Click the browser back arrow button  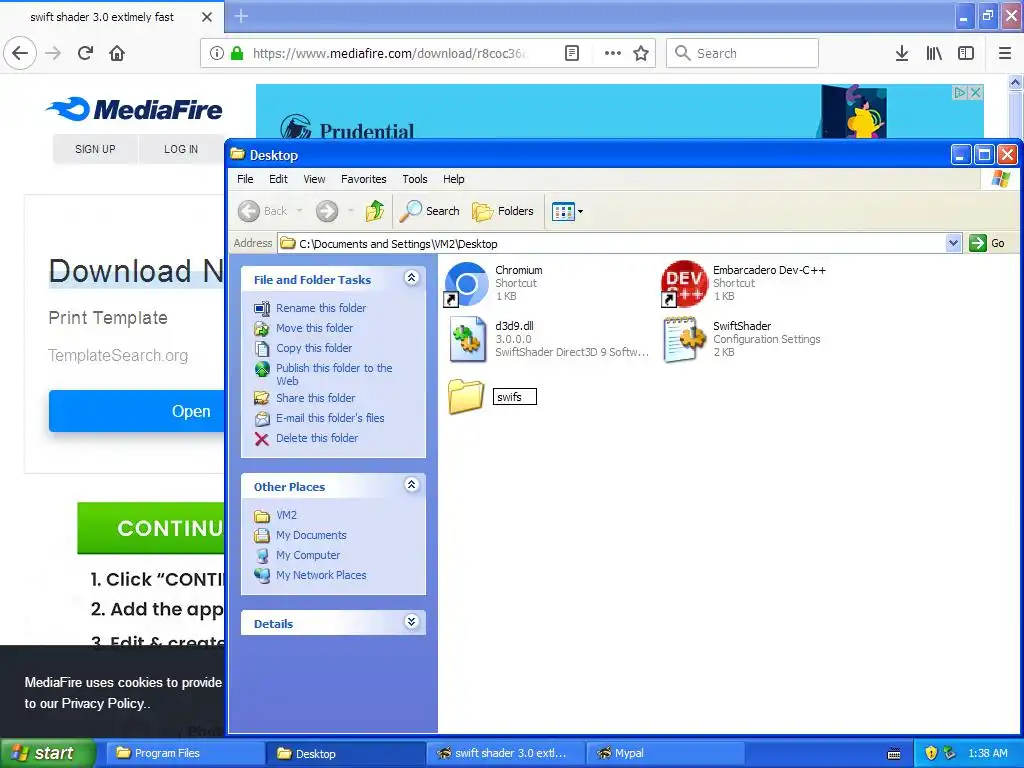coord(20,53)
